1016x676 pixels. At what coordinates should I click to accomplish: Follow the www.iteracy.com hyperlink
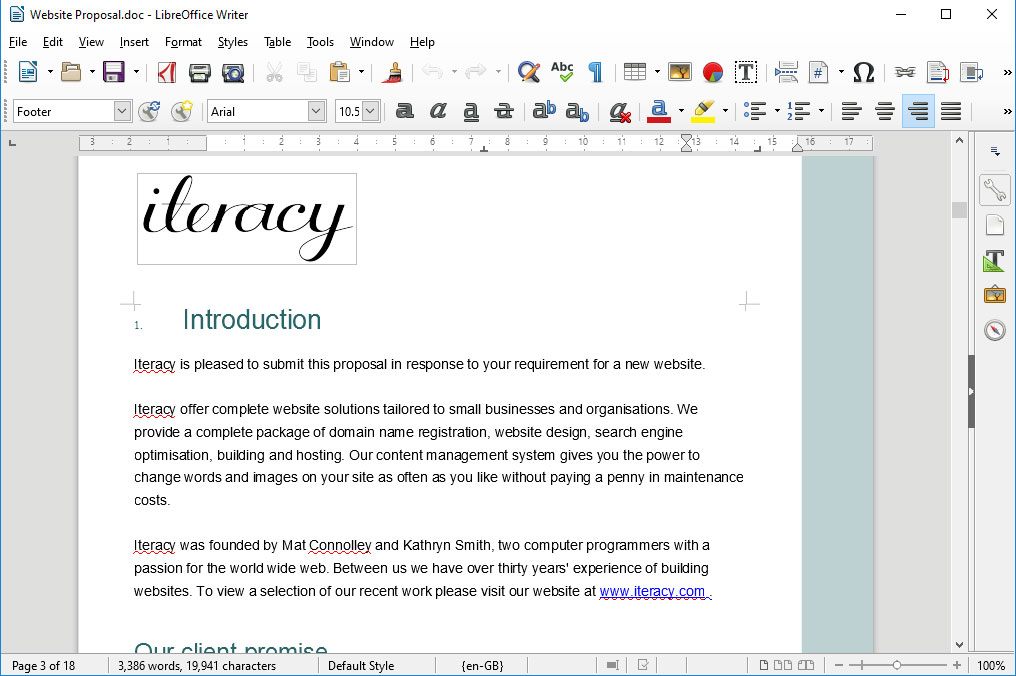pos(652,591)
